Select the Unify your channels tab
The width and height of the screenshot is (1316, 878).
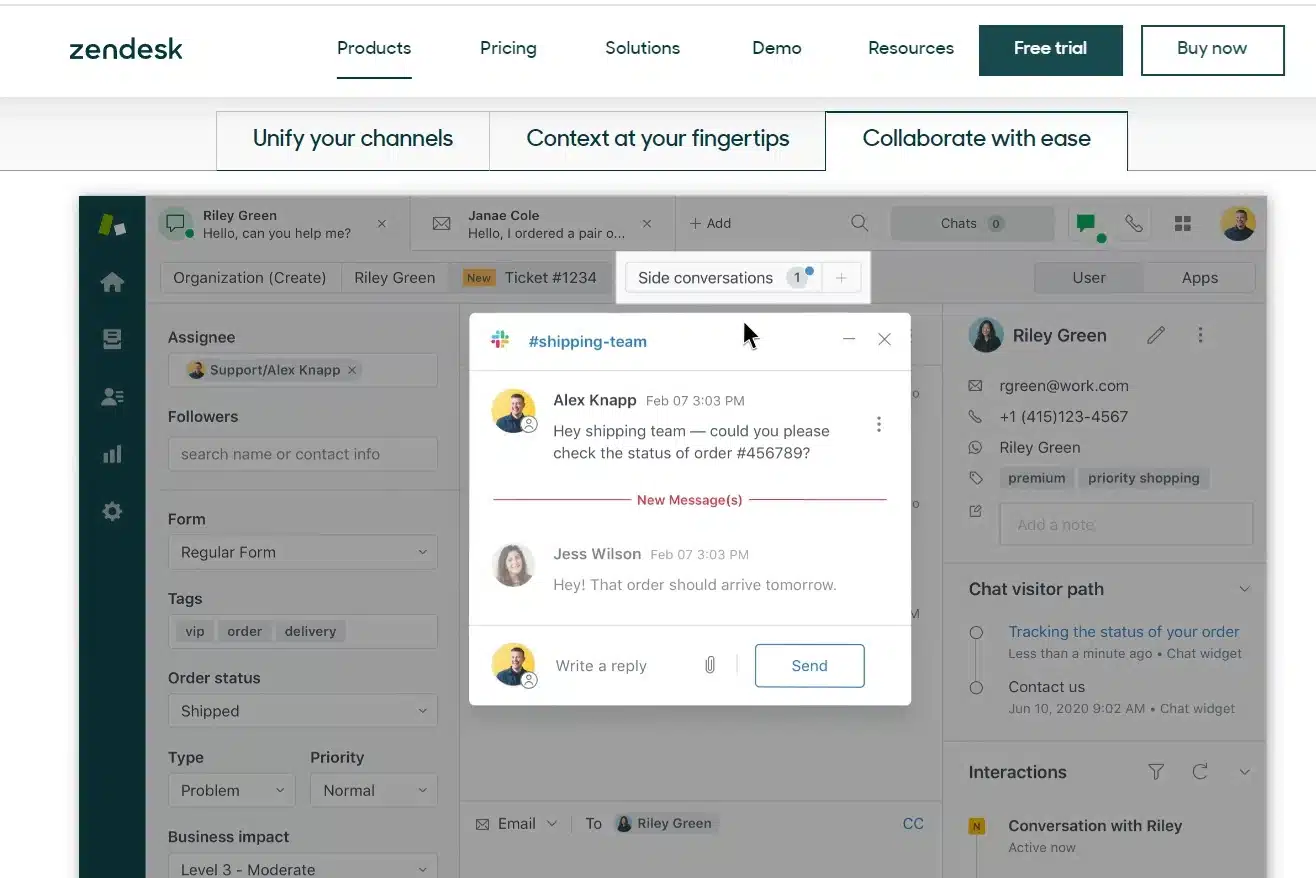pos(352,139)
